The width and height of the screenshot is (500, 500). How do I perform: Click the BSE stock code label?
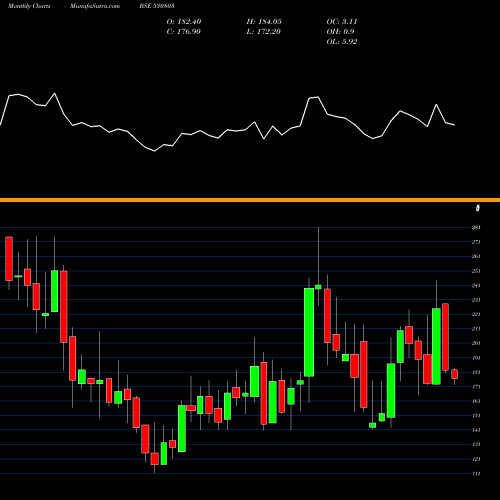click(x=157, y=6)
